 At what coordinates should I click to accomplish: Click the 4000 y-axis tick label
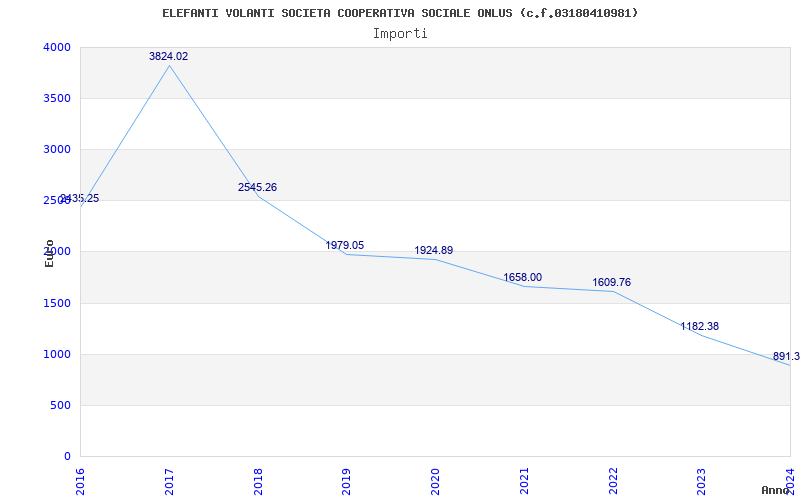(57, 47)
